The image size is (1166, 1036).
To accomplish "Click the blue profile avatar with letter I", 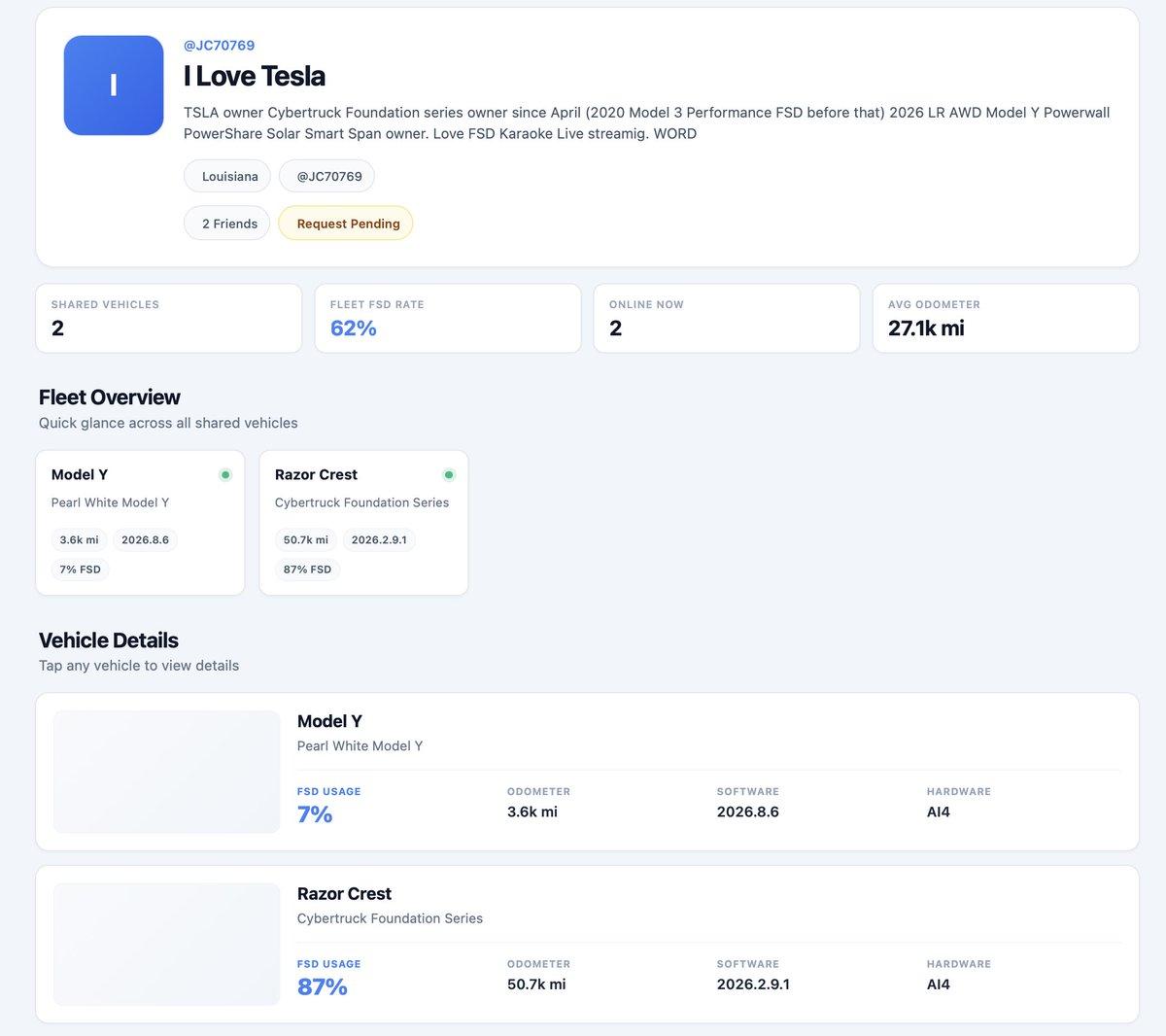I will click(114, 86).
